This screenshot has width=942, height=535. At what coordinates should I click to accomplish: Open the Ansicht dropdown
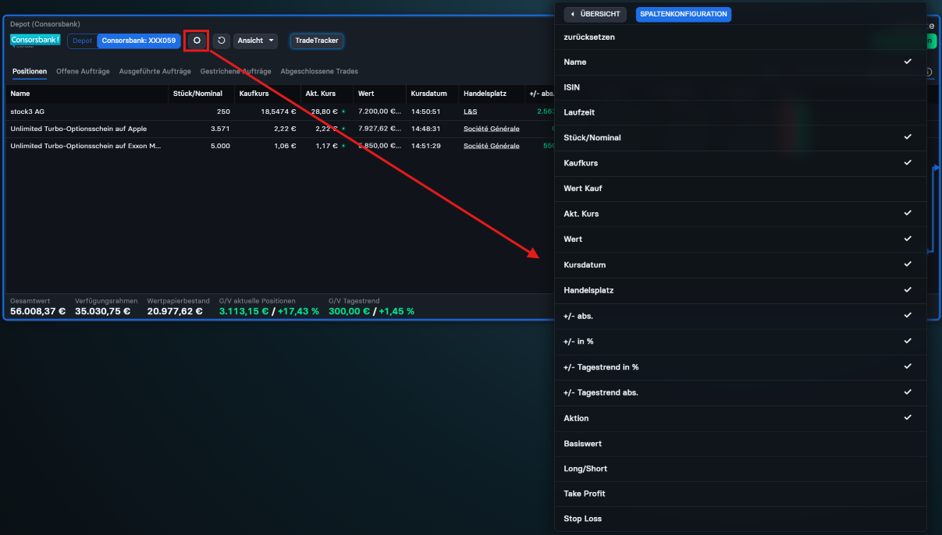pyautogui.click(x=255, y=40)
